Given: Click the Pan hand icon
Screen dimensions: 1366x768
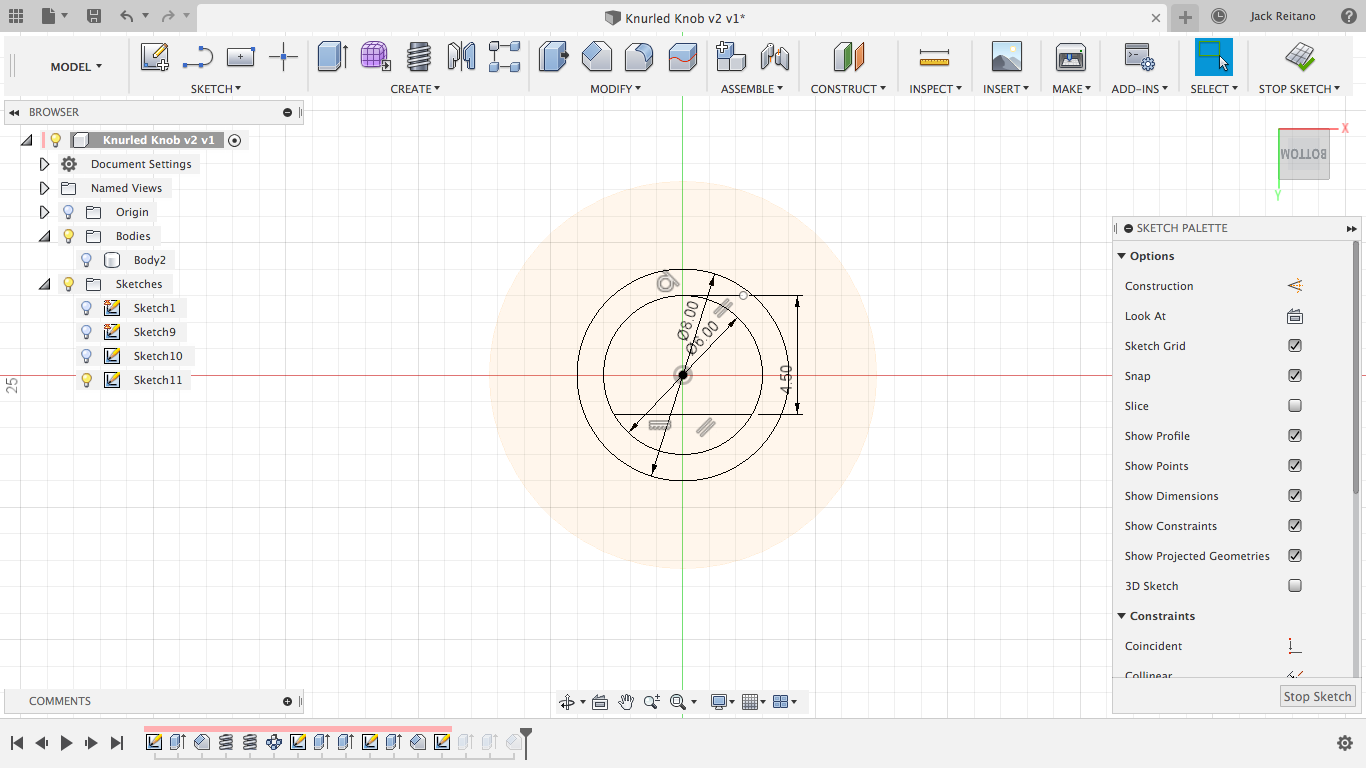Looking at the screenshot, I should 626,702.
